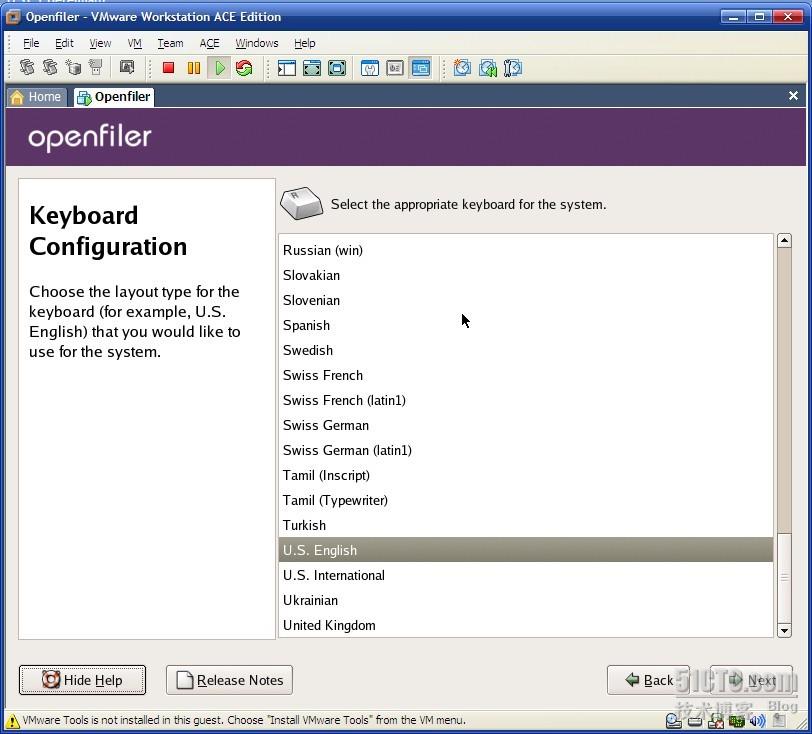Select Russian (win) keyboard layout

click(526, 250)
